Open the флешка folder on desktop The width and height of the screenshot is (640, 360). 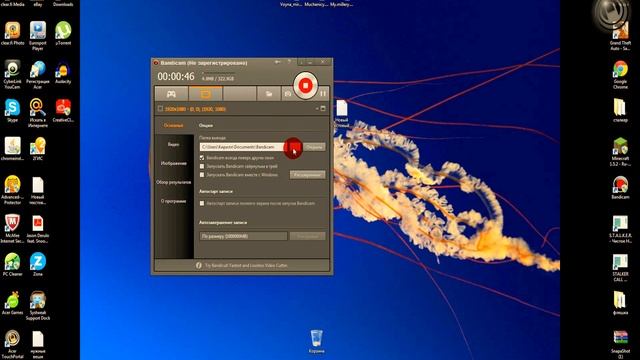620,303
